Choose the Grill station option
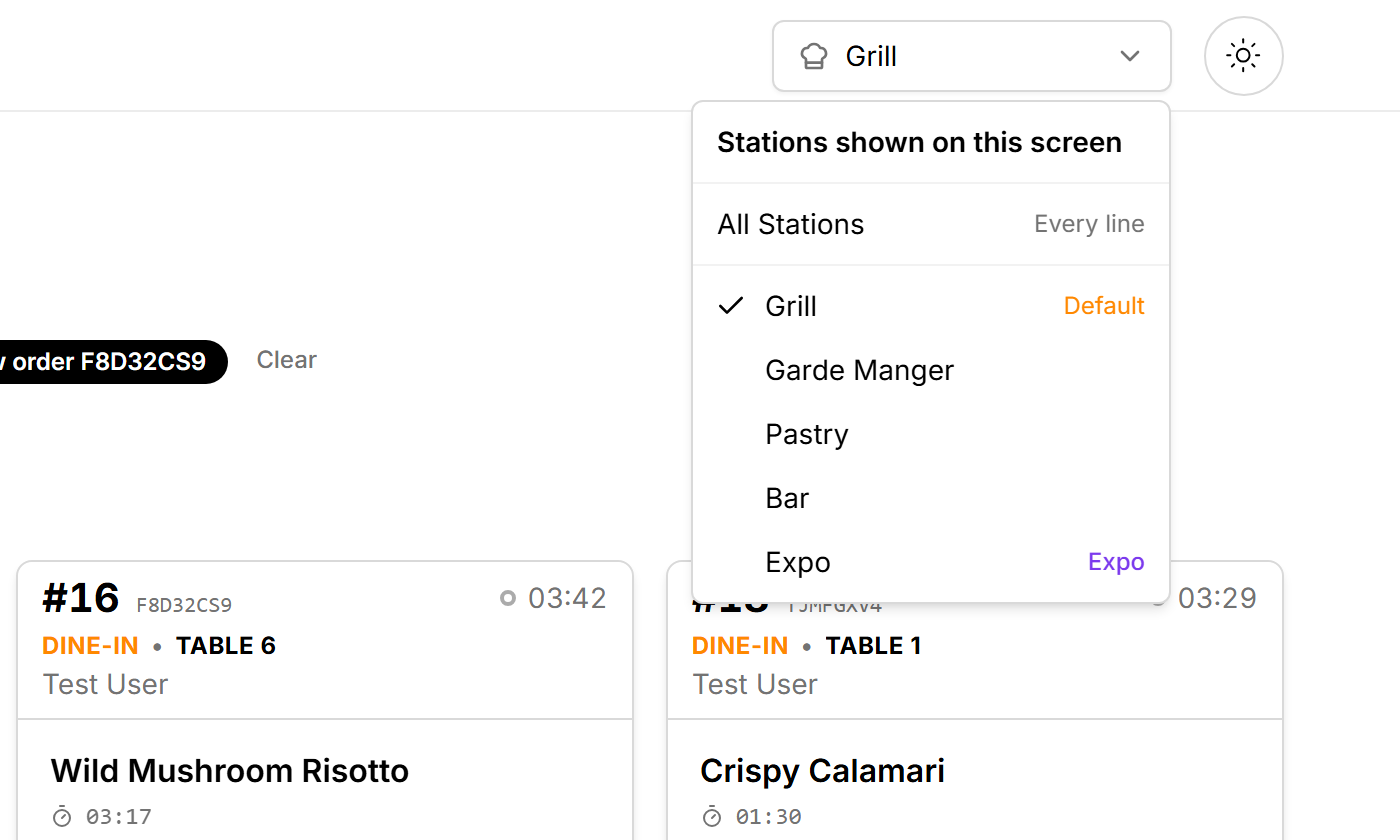This screenshot has width=1400, height=840. tap(931, 306)
